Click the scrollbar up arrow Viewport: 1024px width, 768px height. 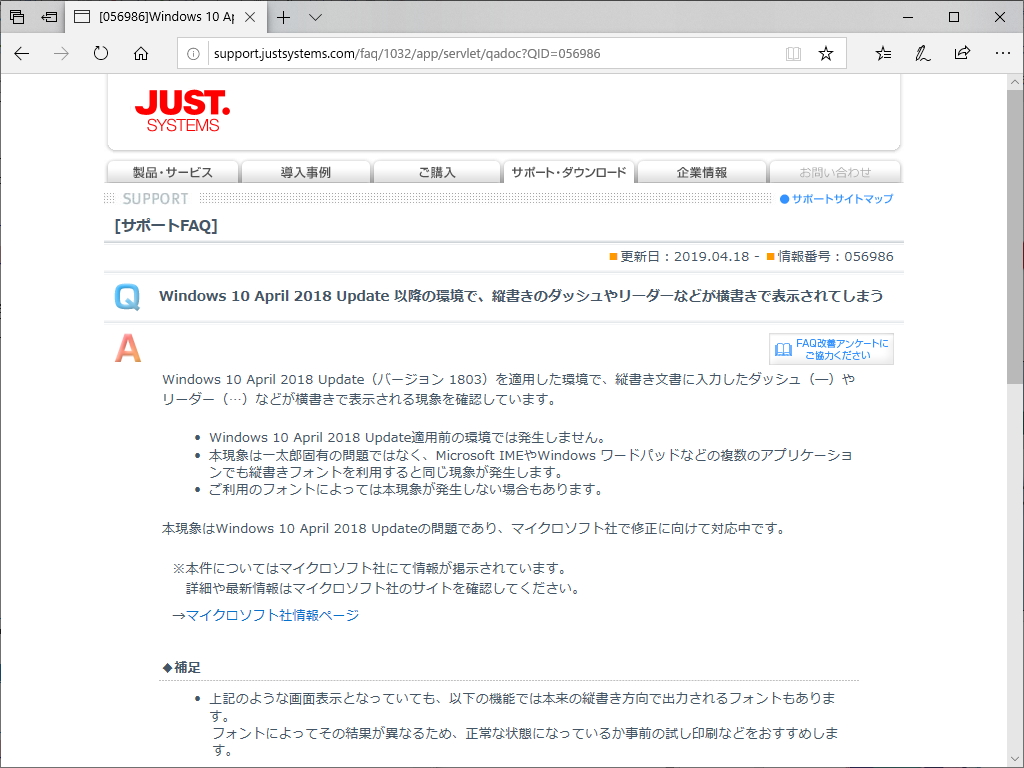point(1015,82)
